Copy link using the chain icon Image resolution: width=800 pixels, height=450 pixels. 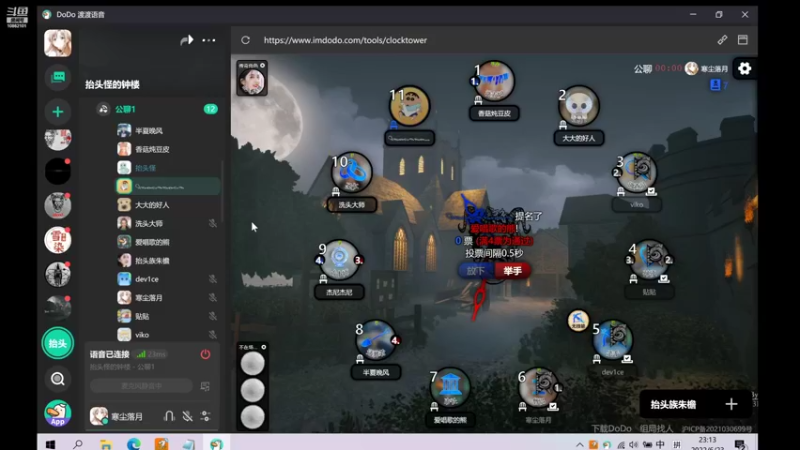[x=722, y=40]
